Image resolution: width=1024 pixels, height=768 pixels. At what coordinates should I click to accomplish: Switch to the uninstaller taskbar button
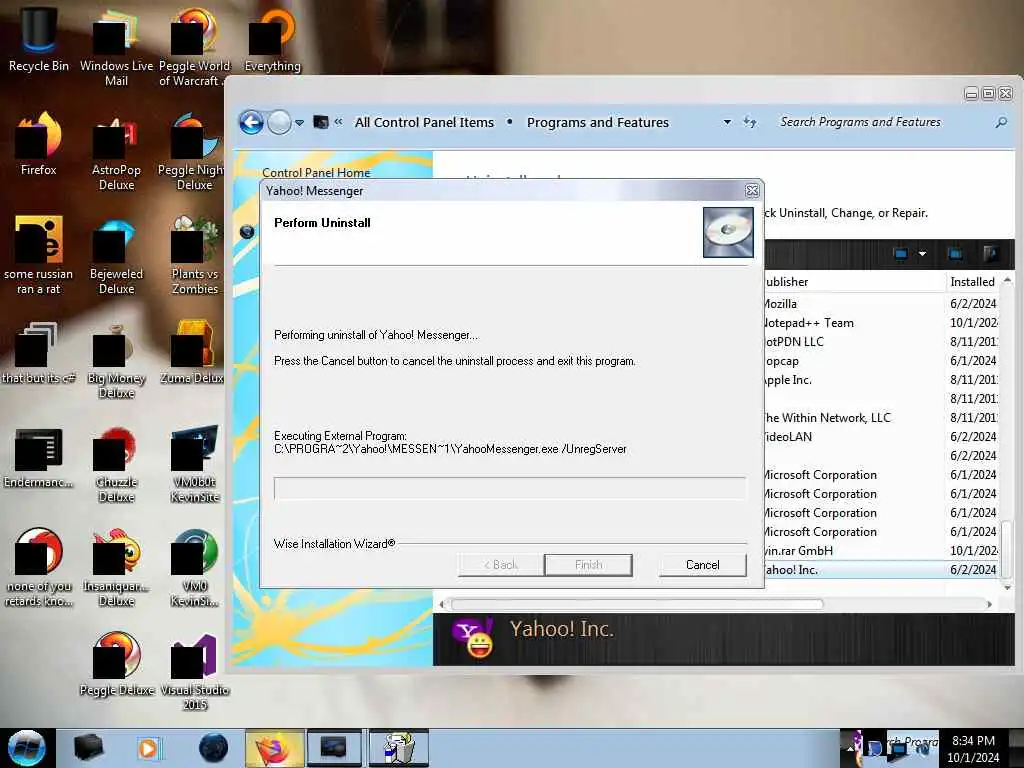point(400,748)
